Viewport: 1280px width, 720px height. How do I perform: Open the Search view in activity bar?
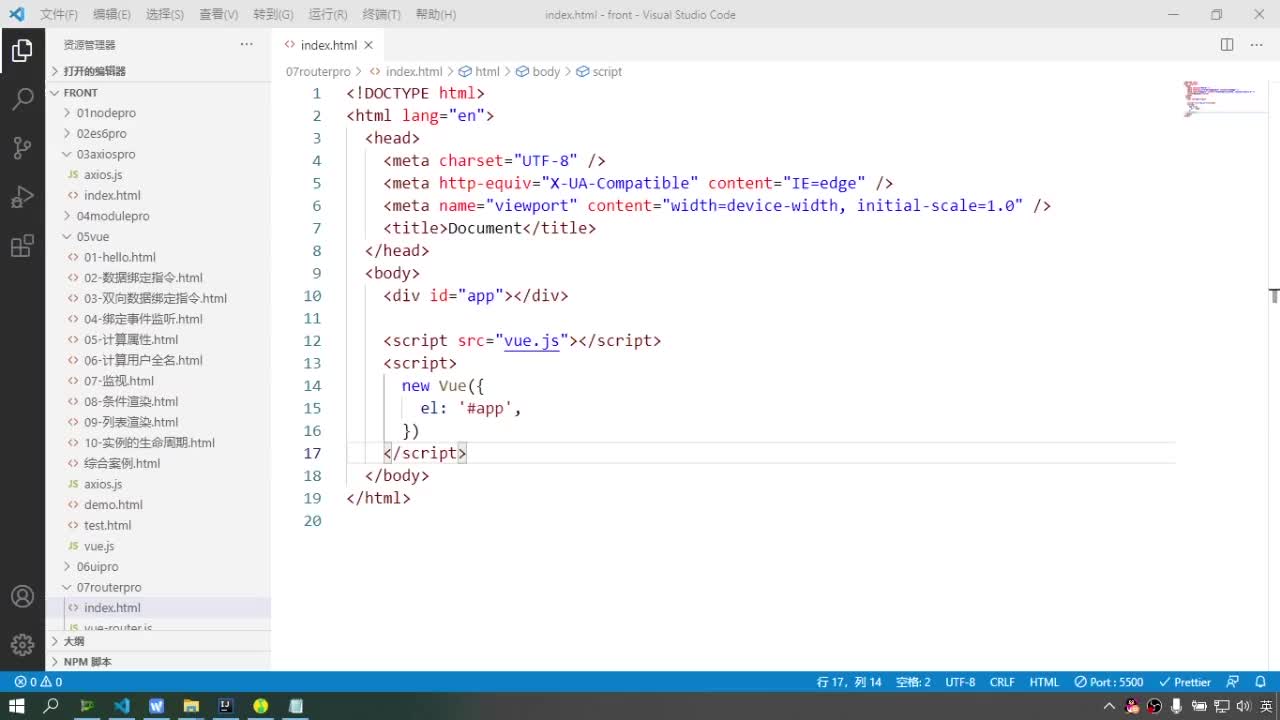[22, 99]
